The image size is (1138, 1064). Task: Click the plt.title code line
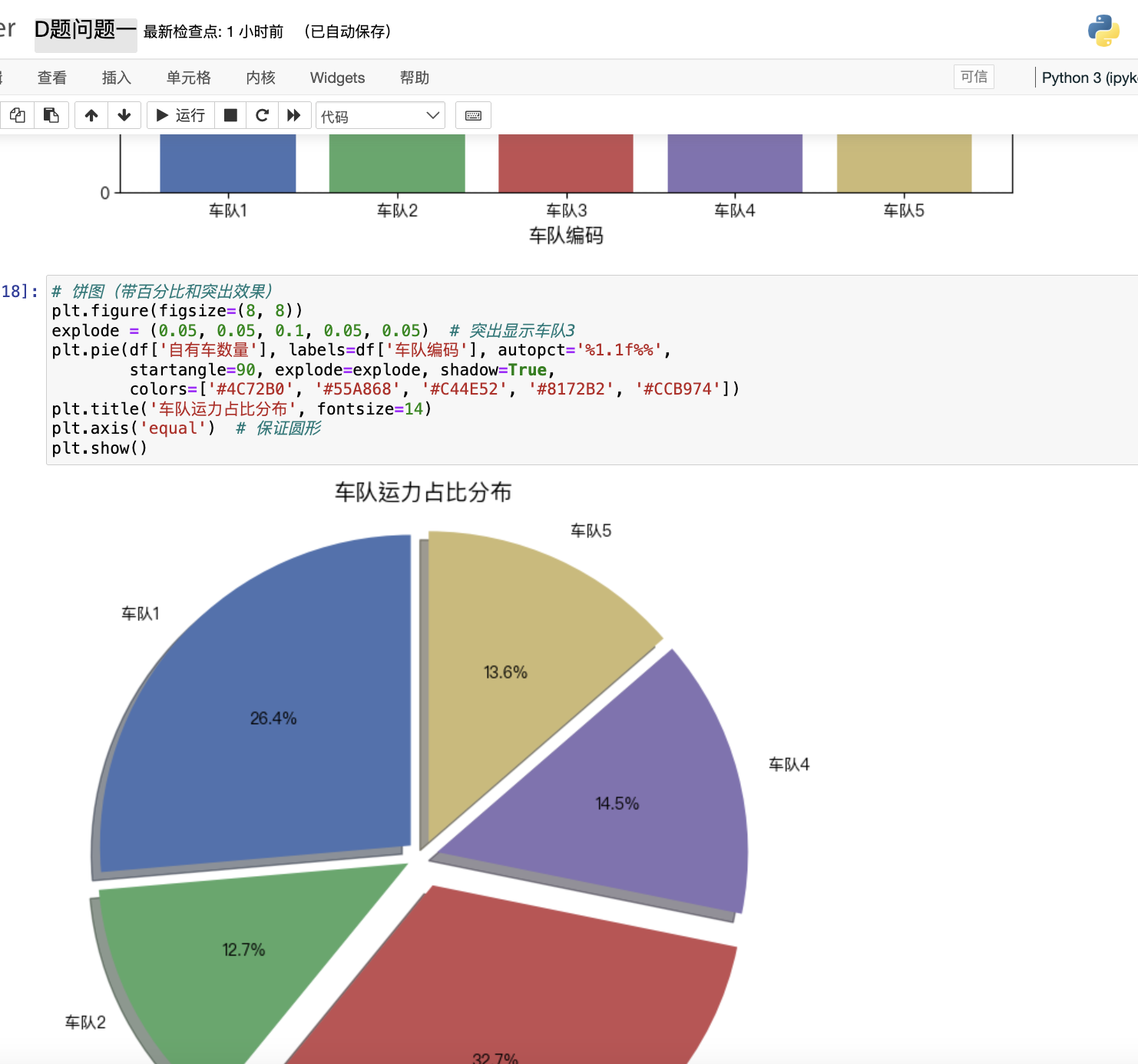(241, 409)
